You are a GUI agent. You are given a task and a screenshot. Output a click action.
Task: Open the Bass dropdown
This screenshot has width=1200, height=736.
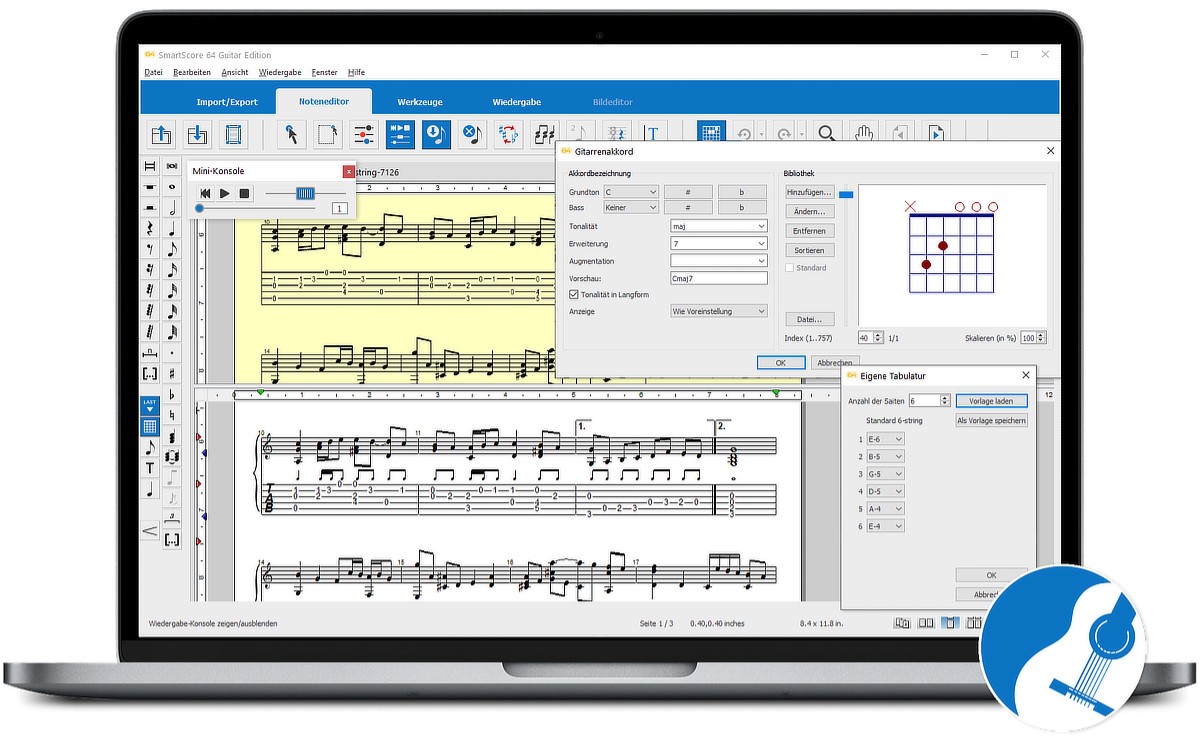pos(631,208)
